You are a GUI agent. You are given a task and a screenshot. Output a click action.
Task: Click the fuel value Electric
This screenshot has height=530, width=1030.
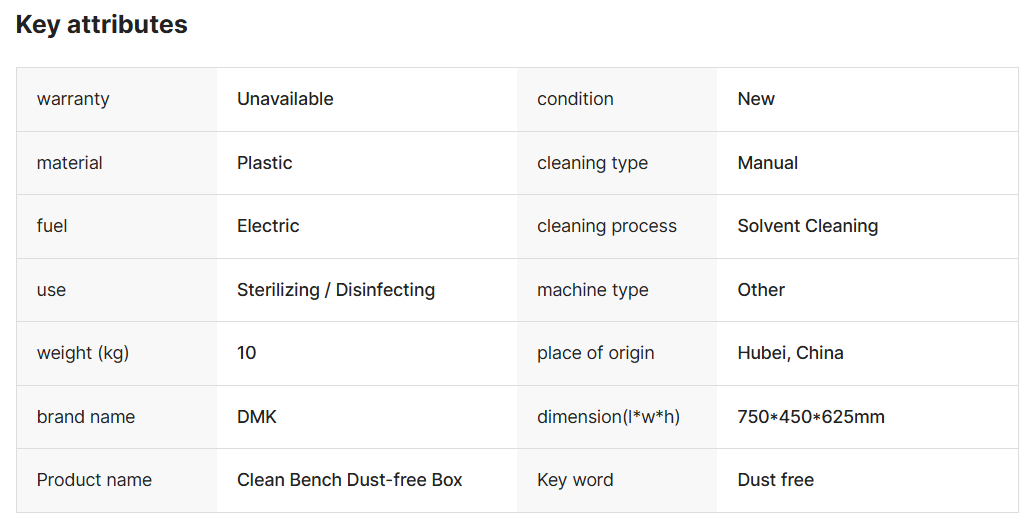point(268,226)
